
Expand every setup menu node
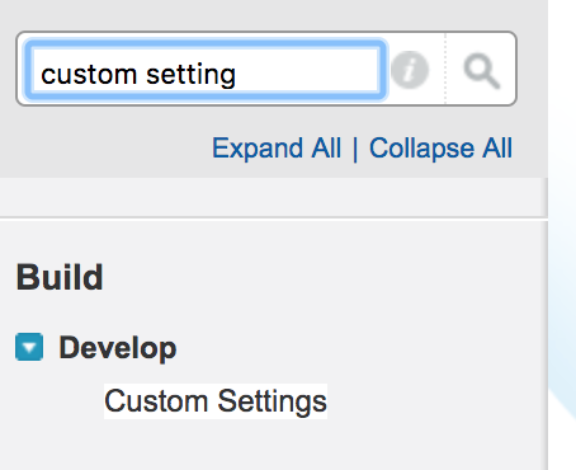coord(276,148)
